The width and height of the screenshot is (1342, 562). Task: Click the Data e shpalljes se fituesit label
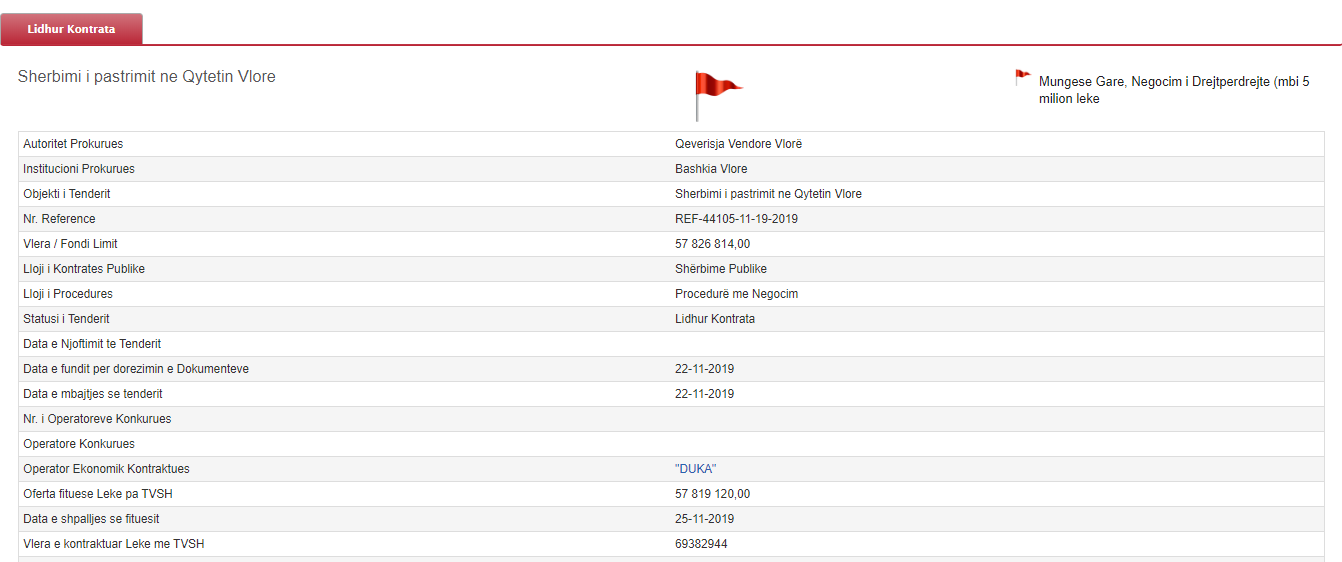(91, 519)
